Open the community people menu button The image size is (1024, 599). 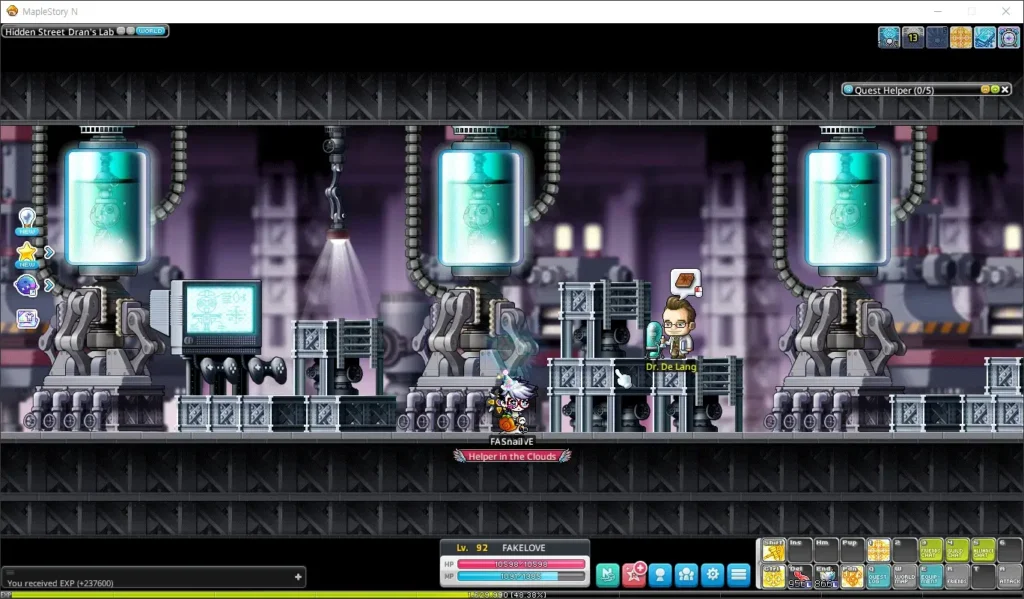coord(686,575)
